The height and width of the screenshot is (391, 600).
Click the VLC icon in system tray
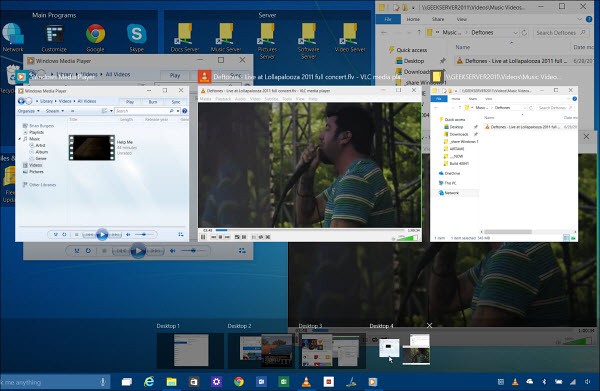pos(515,381)
